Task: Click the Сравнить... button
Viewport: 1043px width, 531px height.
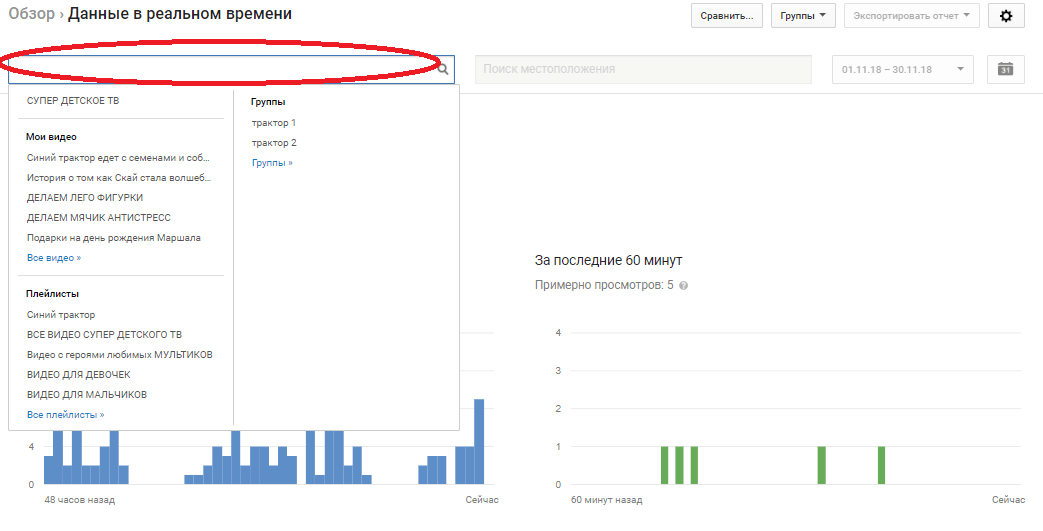Action: point(727,16)
